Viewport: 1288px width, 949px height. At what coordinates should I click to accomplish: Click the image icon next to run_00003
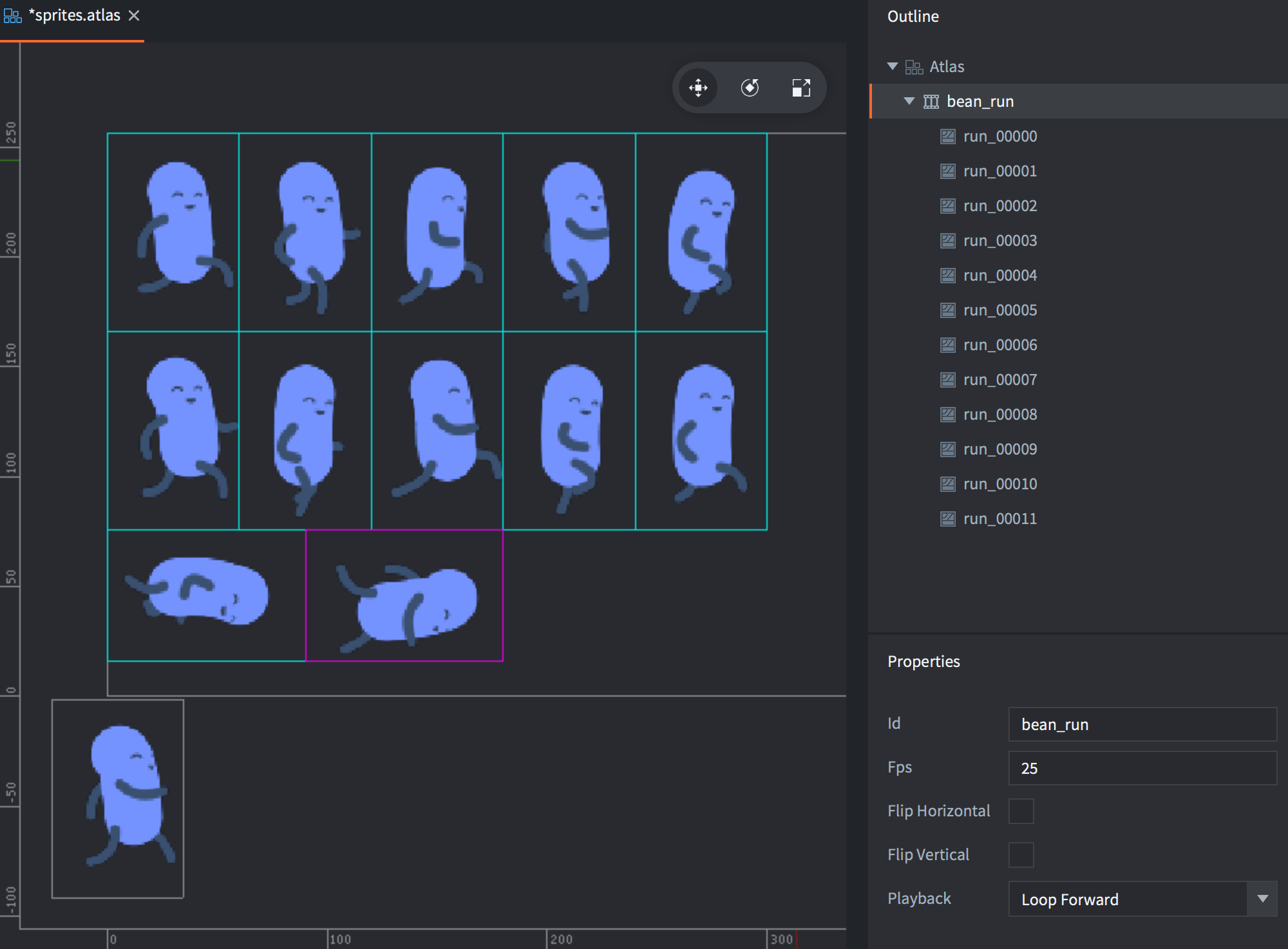pyautogui.click(x=947, y=240)
